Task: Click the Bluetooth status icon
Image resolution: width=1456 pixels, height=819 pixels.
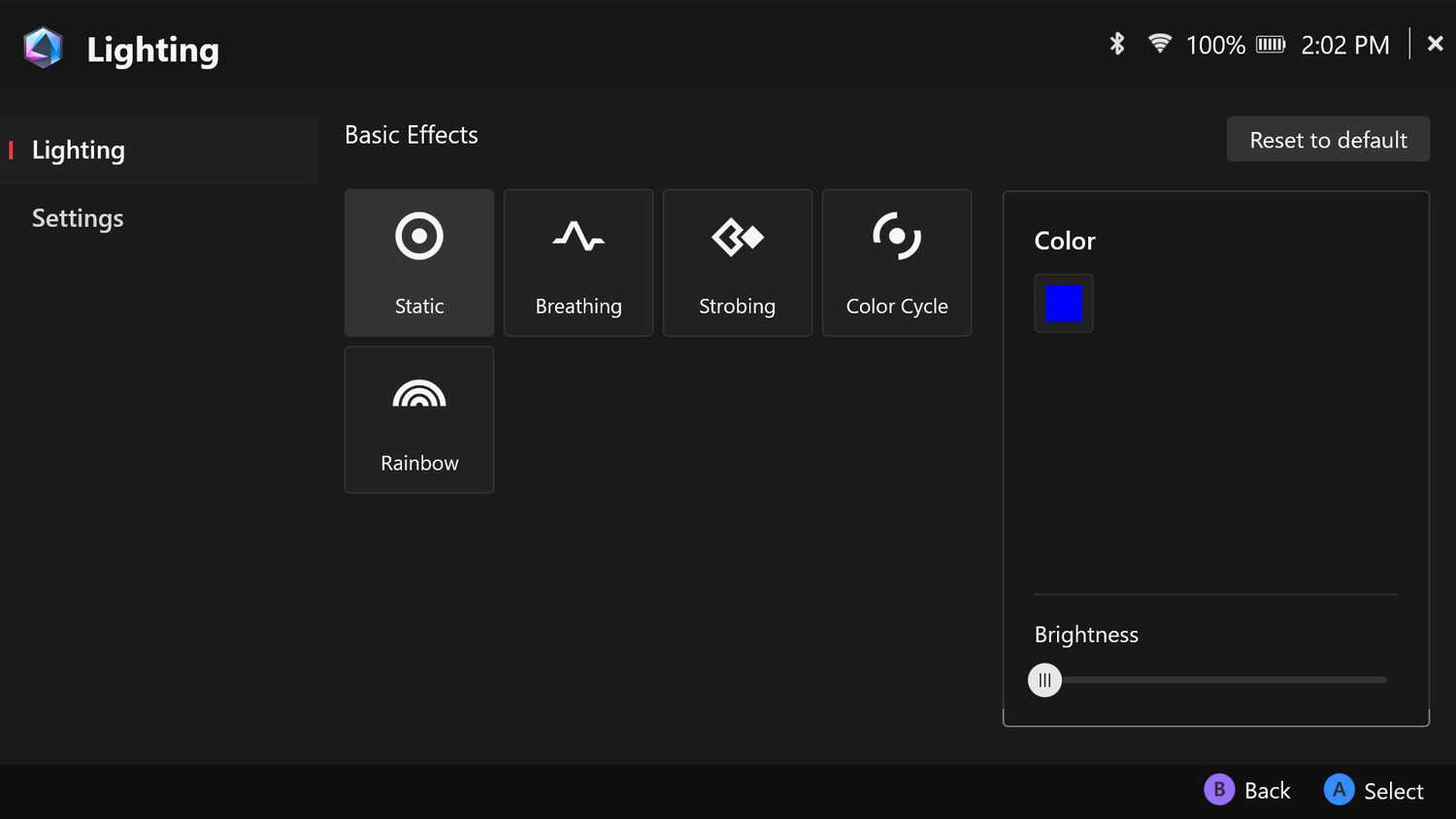Action: (x=1116, y=44)
